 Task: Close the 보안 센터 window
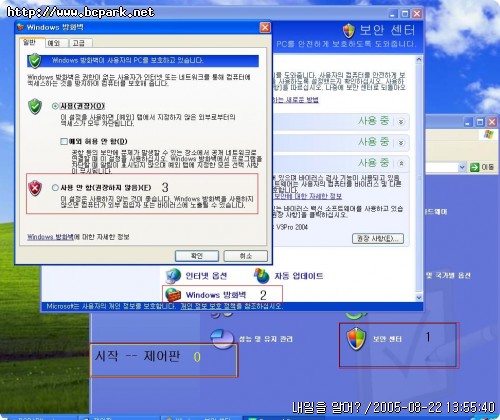click(417, 14)
